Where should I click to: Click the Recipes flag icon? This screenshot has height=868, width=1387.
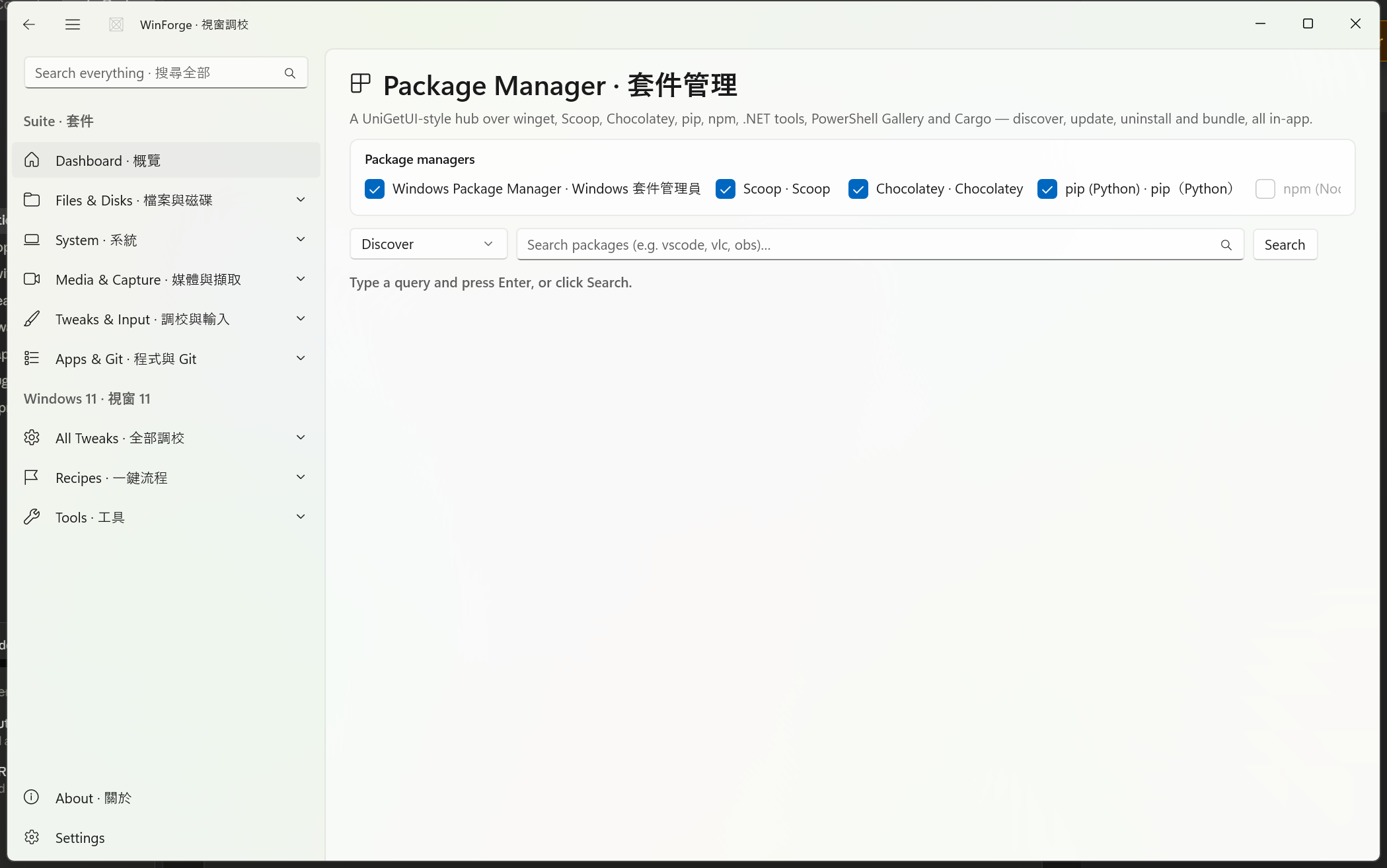click(32, 478)
